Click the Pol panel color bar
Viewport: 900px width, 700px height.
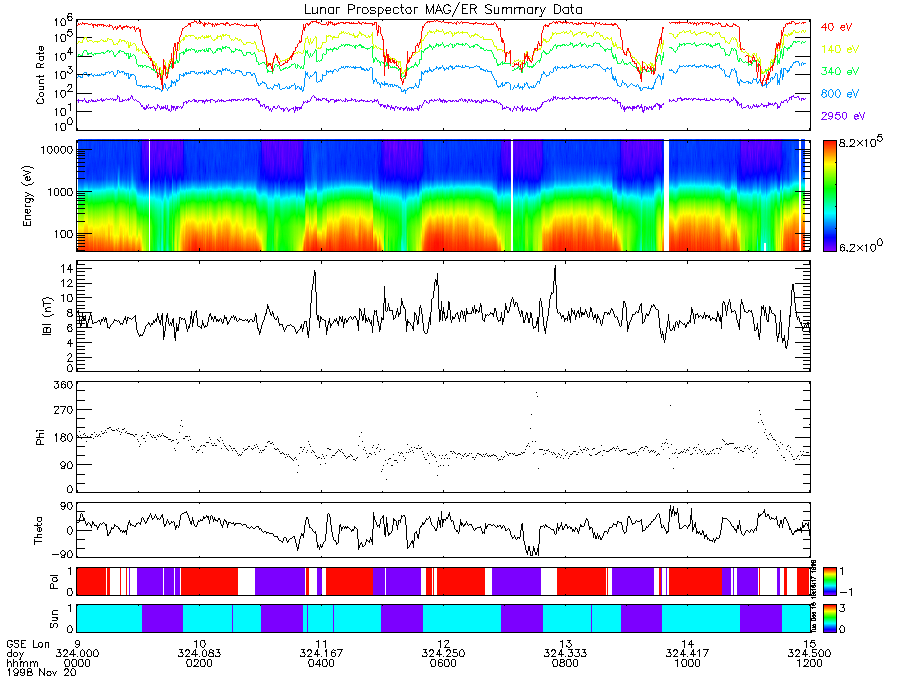click(x=829, y=582)
